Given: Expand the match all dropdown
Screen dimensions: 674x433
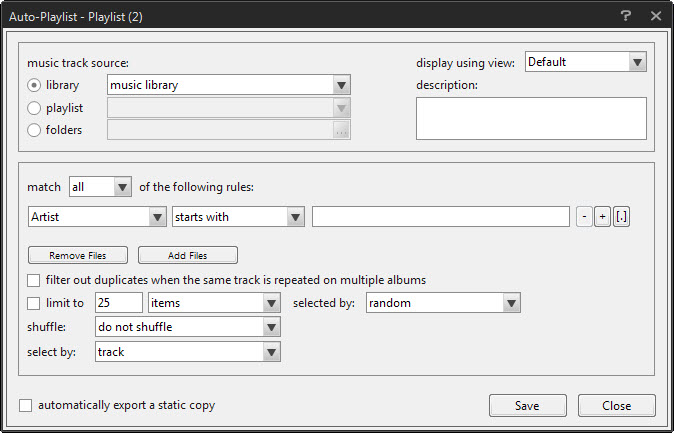Looking at the screenshot, I should [100, 187].
